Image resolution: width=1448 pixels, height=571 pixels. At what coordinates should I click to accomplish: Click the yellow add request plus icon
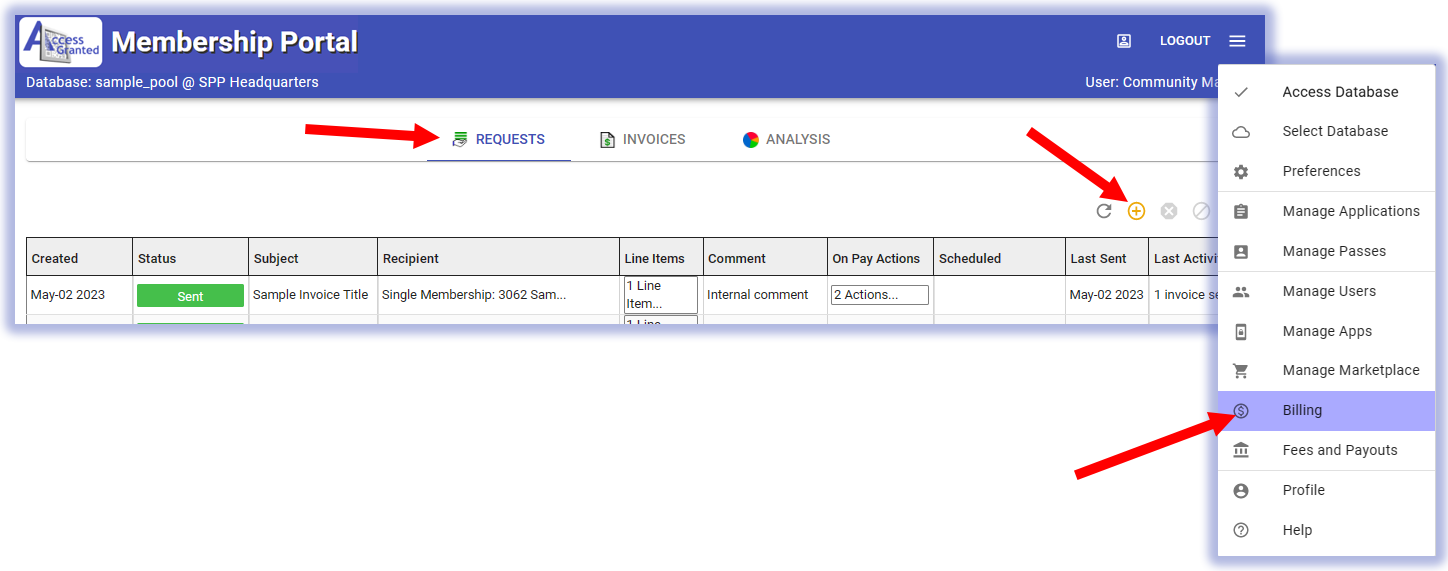click(1136, 211)
